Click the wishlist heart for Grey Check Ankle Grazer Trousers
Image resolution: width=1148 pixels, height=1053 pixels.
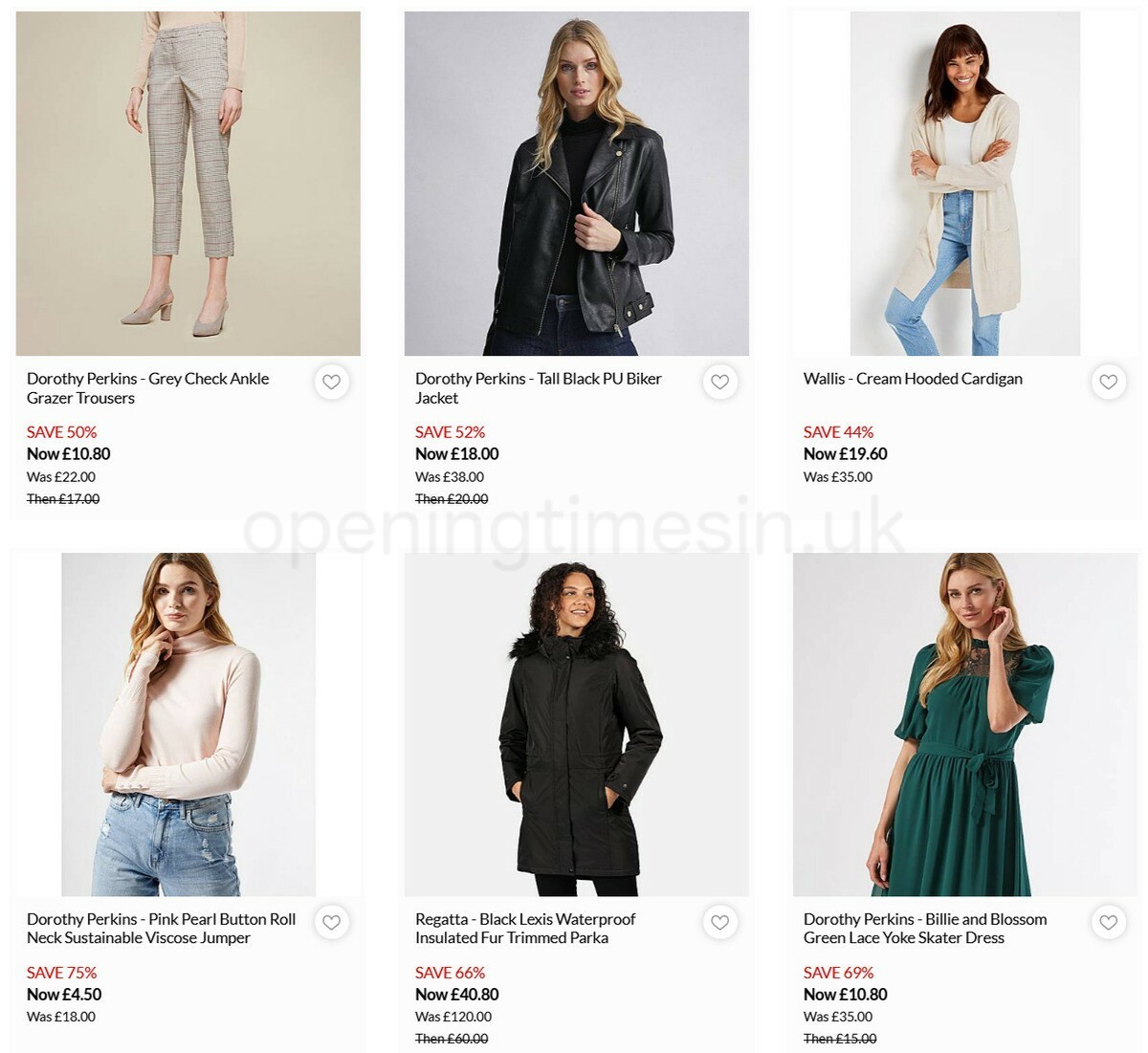click(332, 382)
